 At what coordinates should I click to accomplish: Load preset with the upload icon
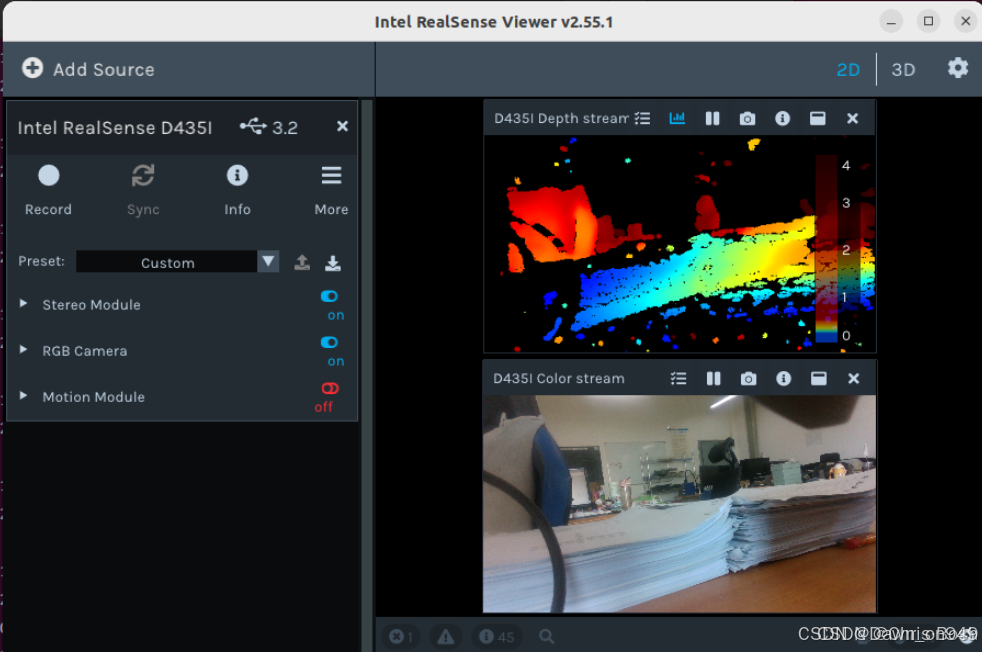[x=302, y=262]
